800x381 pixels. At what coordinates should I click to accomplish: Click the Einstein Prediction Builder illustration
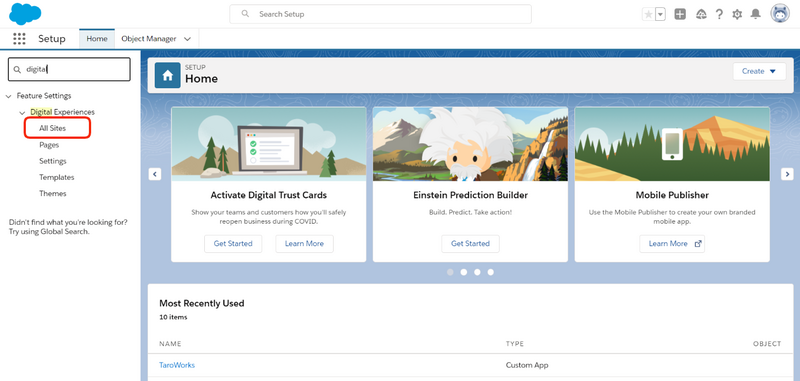[x=470, y=144]
